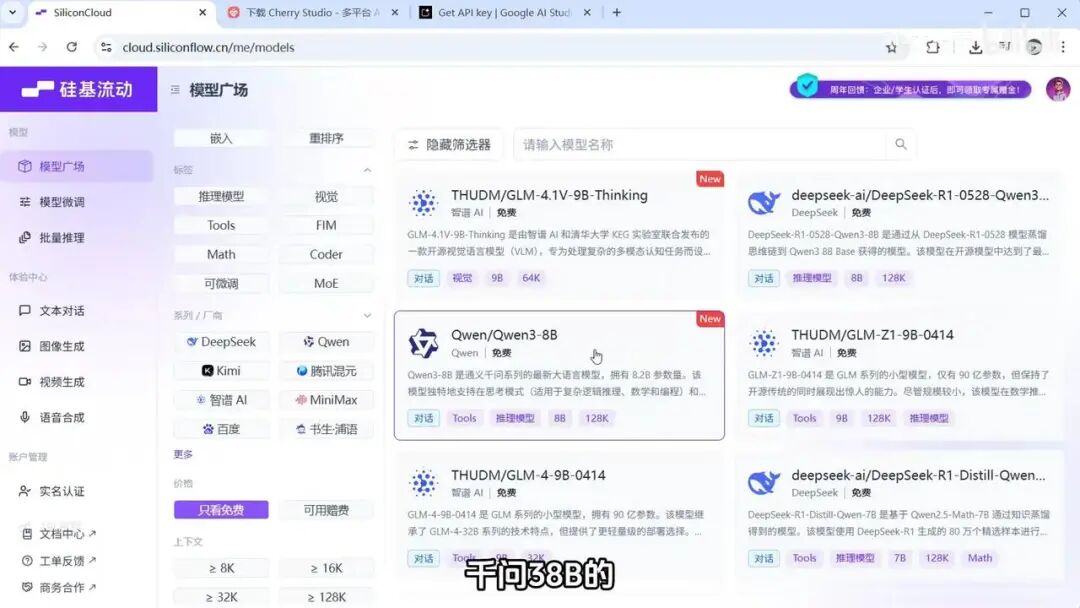Open the browser extensions icon
Image resolution: width=1080 pixels, height=608 pixels.
pyautogui.click(x=933, y=47)
